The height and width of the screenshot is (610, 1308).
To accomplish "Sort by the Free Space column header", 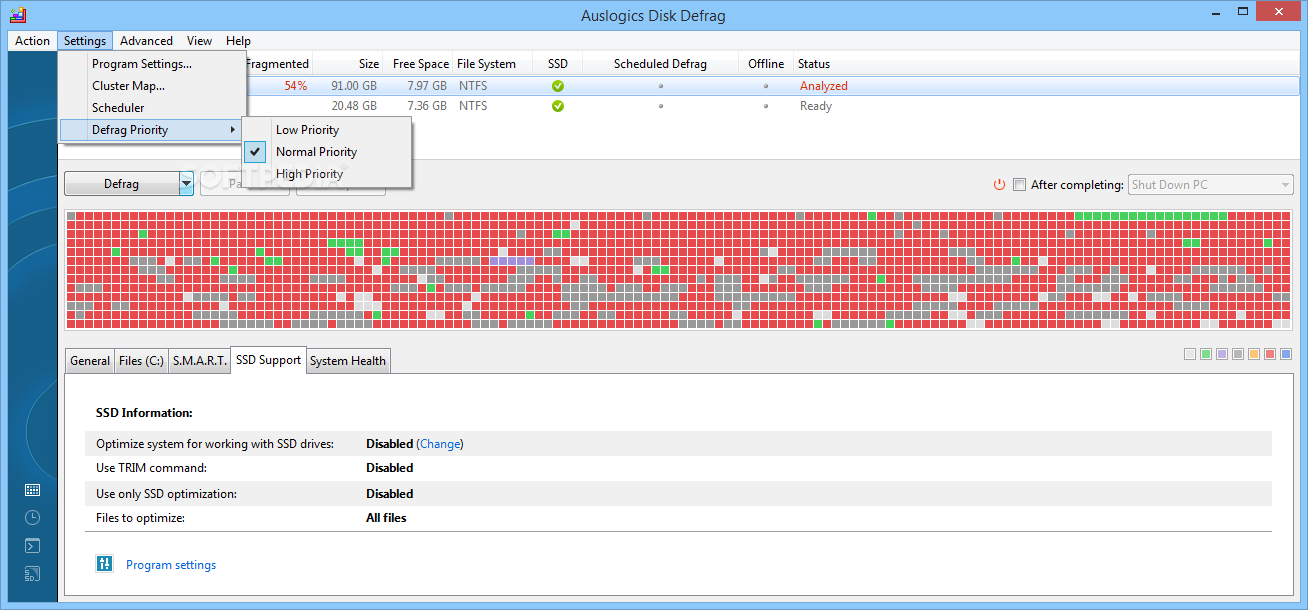I will (418, 64).
